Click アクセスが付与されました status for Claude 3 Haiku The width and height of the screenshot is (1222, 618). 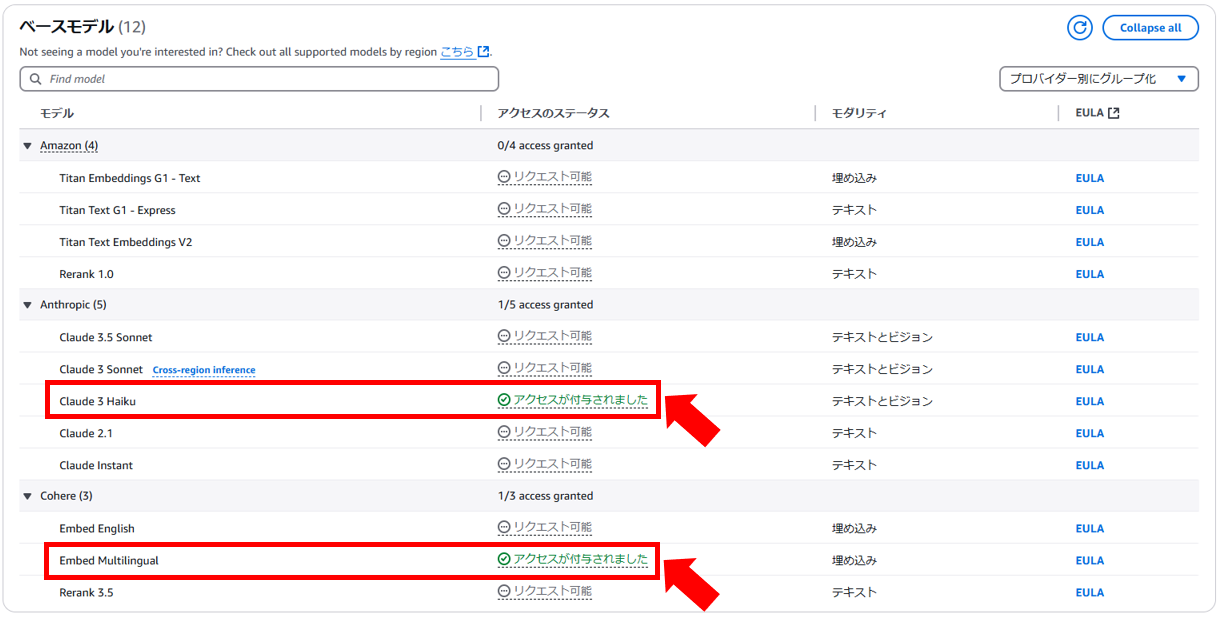tap(580, 400)
